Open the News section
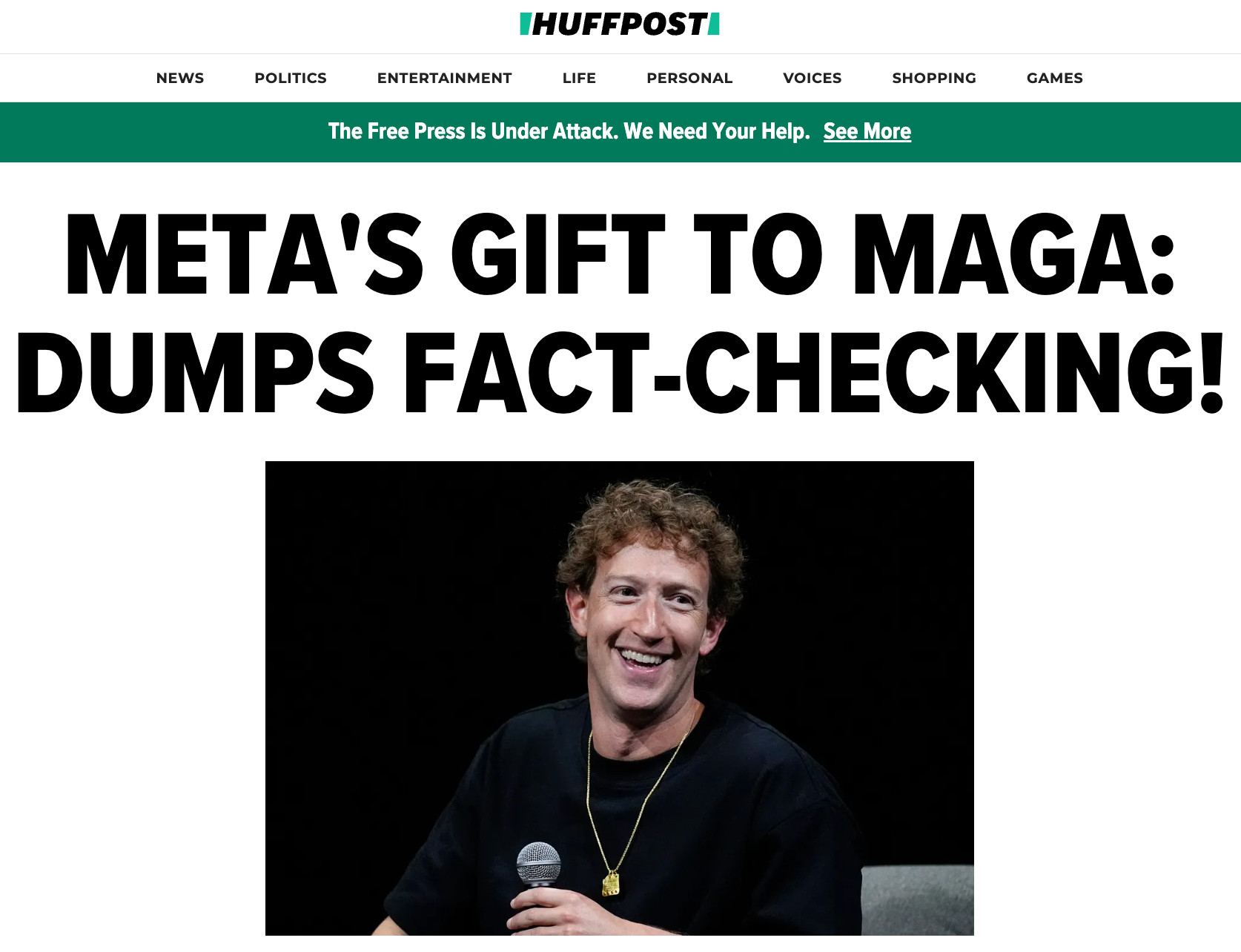The height and width of the screenshot is (952, 1241). (180, 78)
